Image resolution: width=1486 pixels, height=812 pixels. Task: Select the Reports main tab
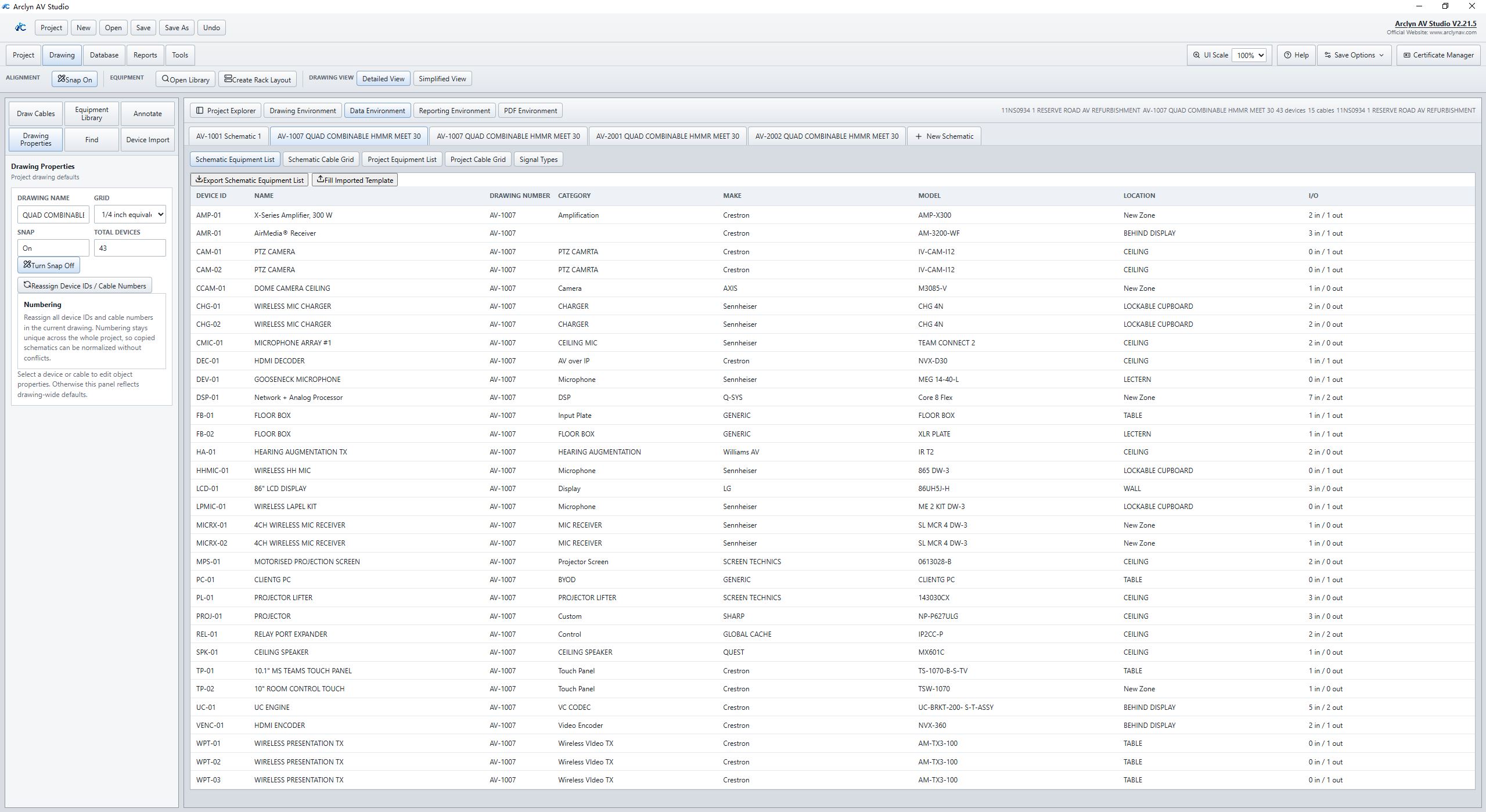coord(145,55)
